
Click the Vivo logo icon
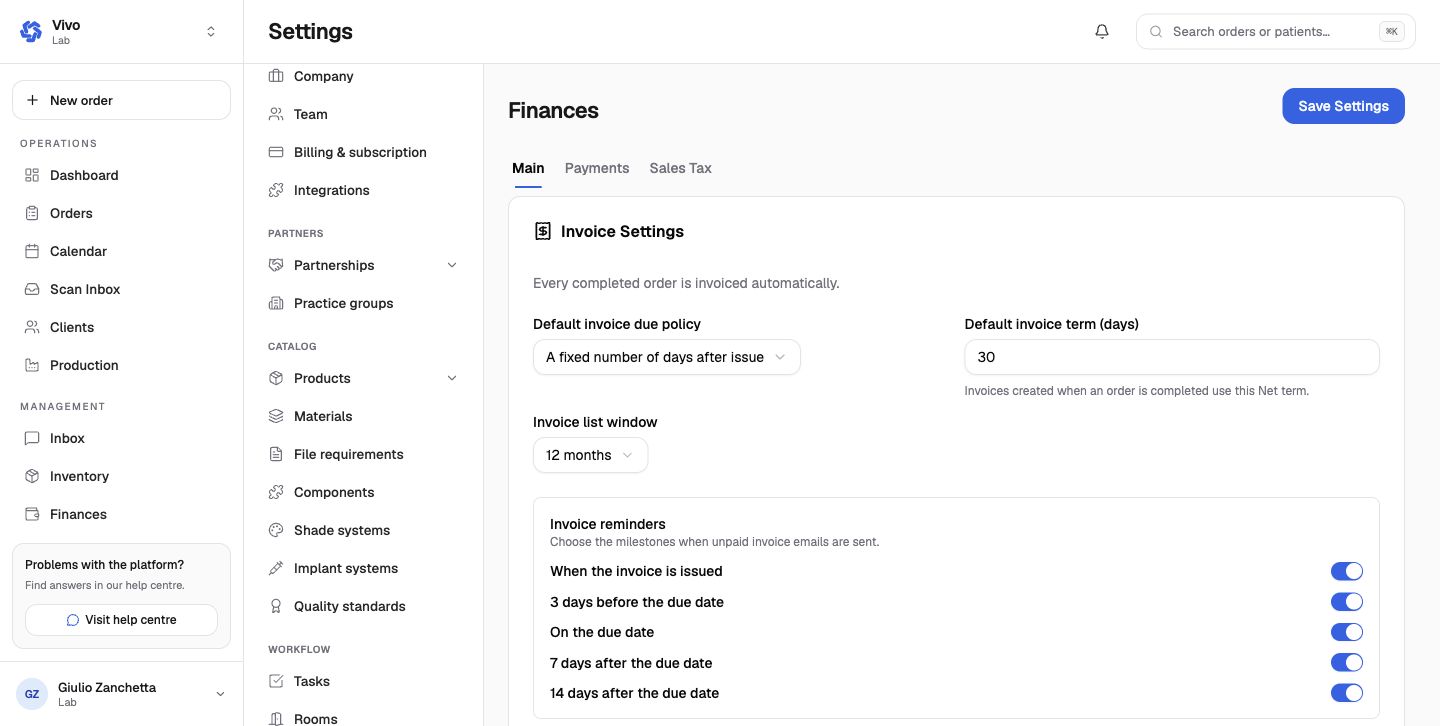(31, 32)
